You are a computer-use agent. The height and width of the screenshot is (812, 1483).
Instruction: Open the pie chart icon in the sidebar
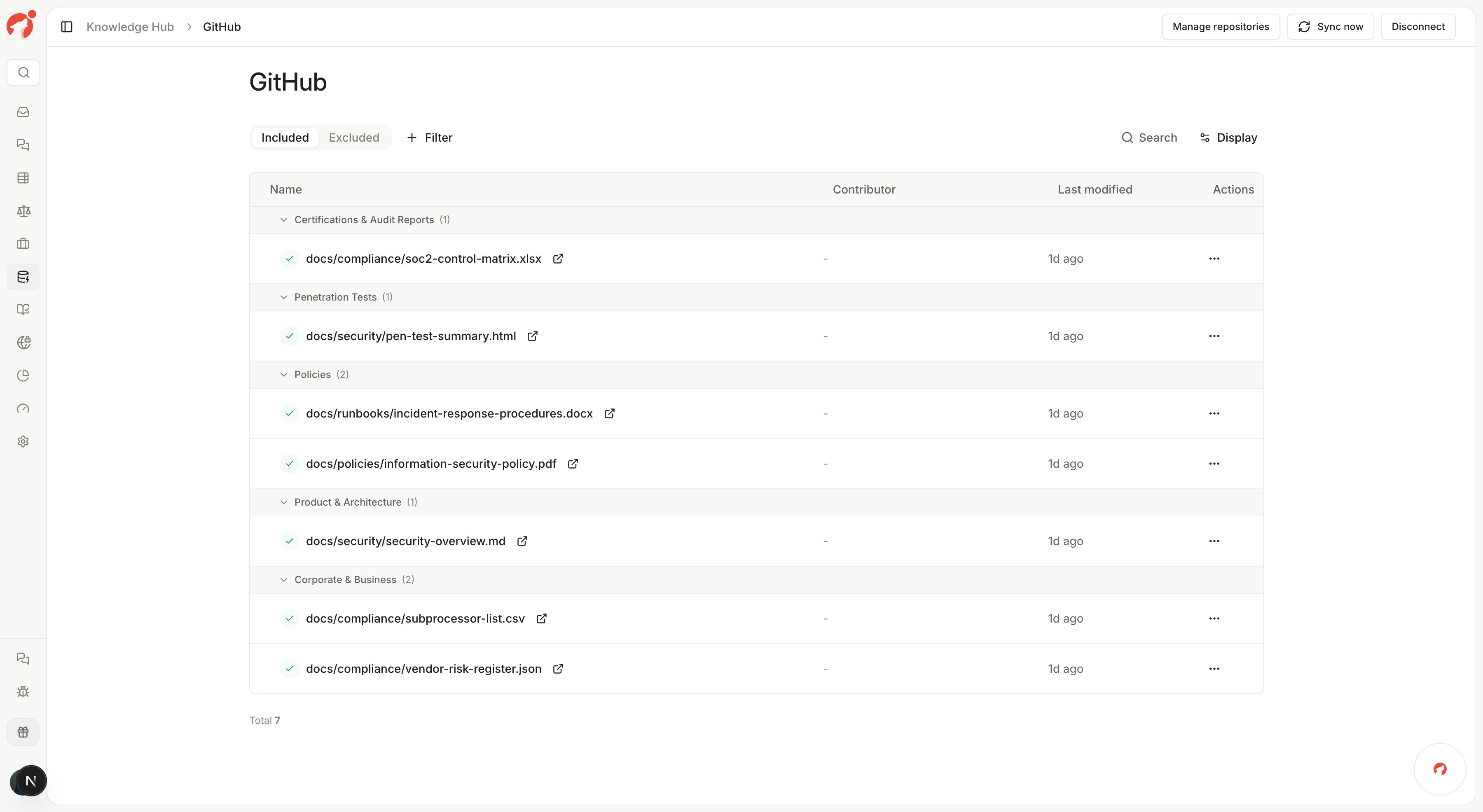point(23,375)
